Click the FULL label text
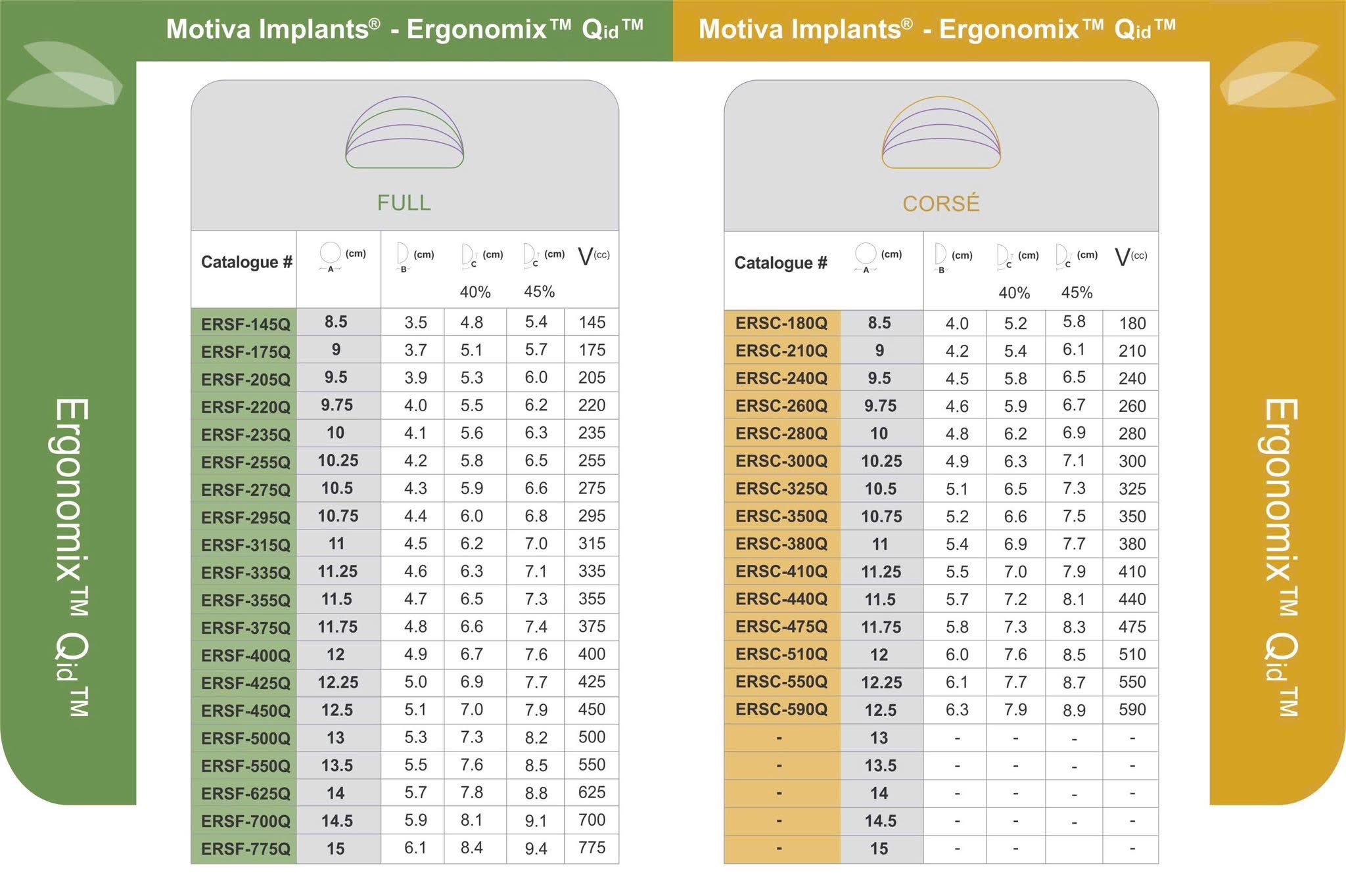 pyautogui.click(x=404, y=203)
